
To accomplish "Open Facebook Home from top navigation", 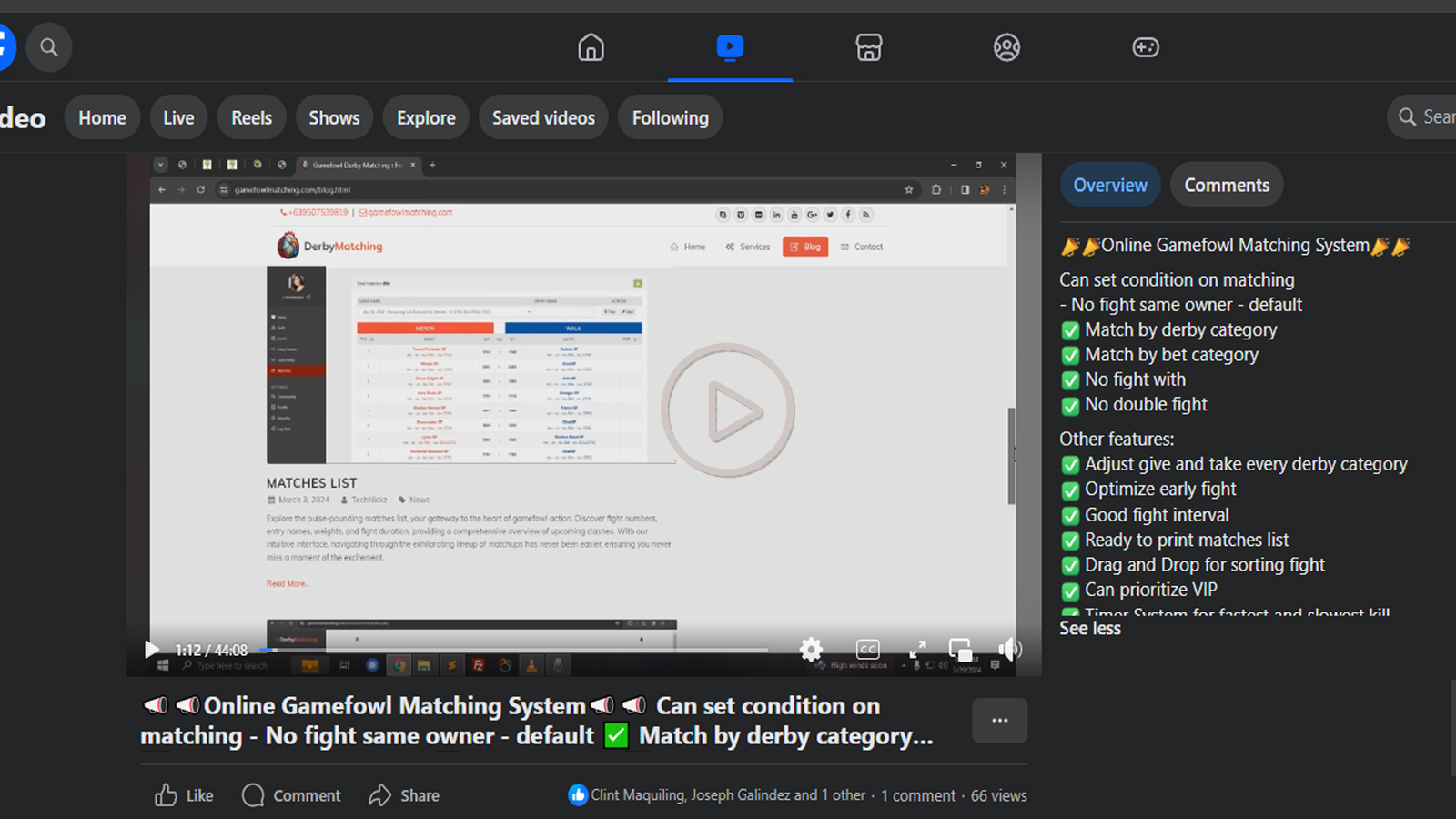I will pos(591,47).
